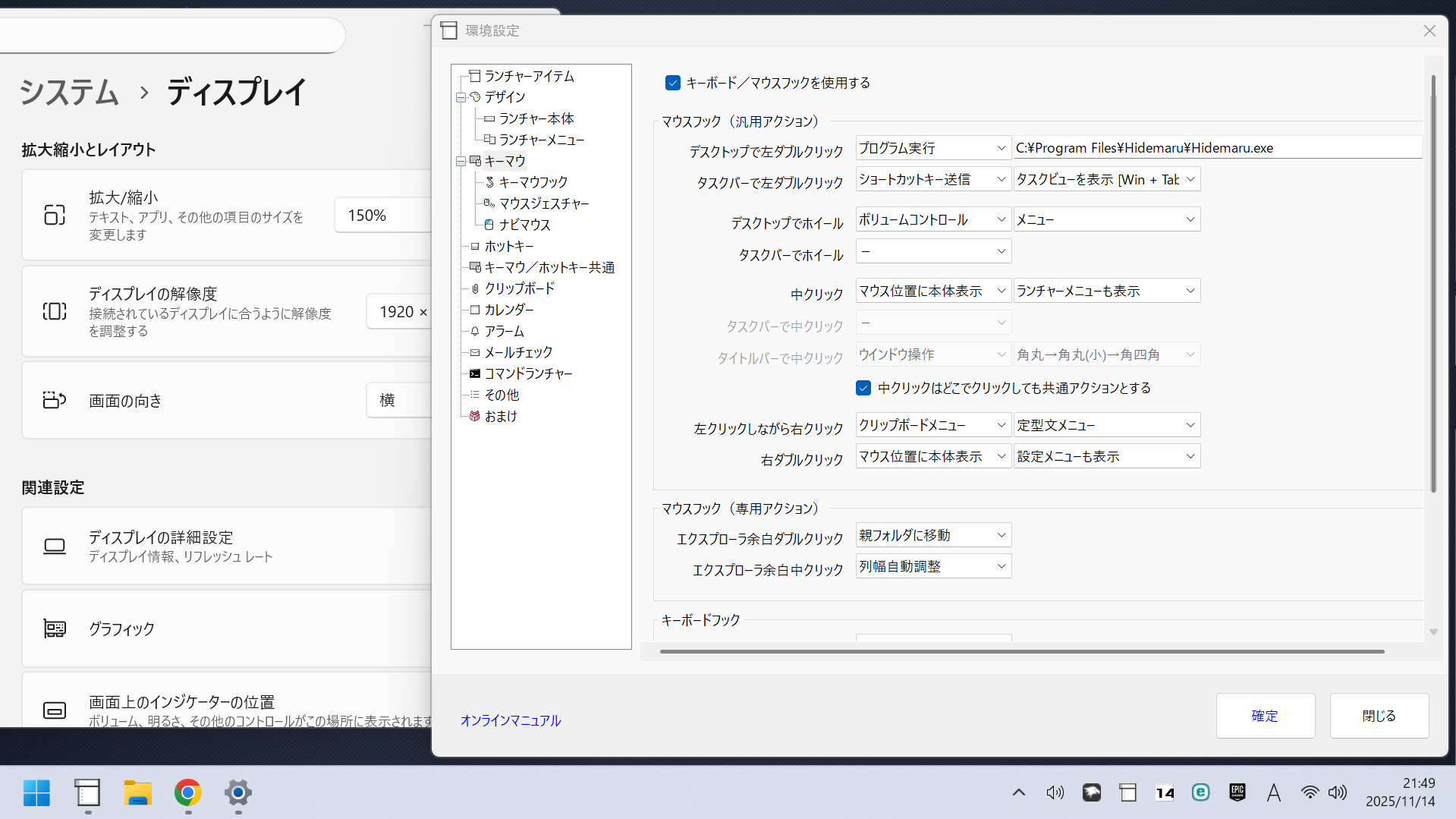Collapse the キーマウ tree node
The height and width of the screenshot is (819, 1456).
coord(461,161)
